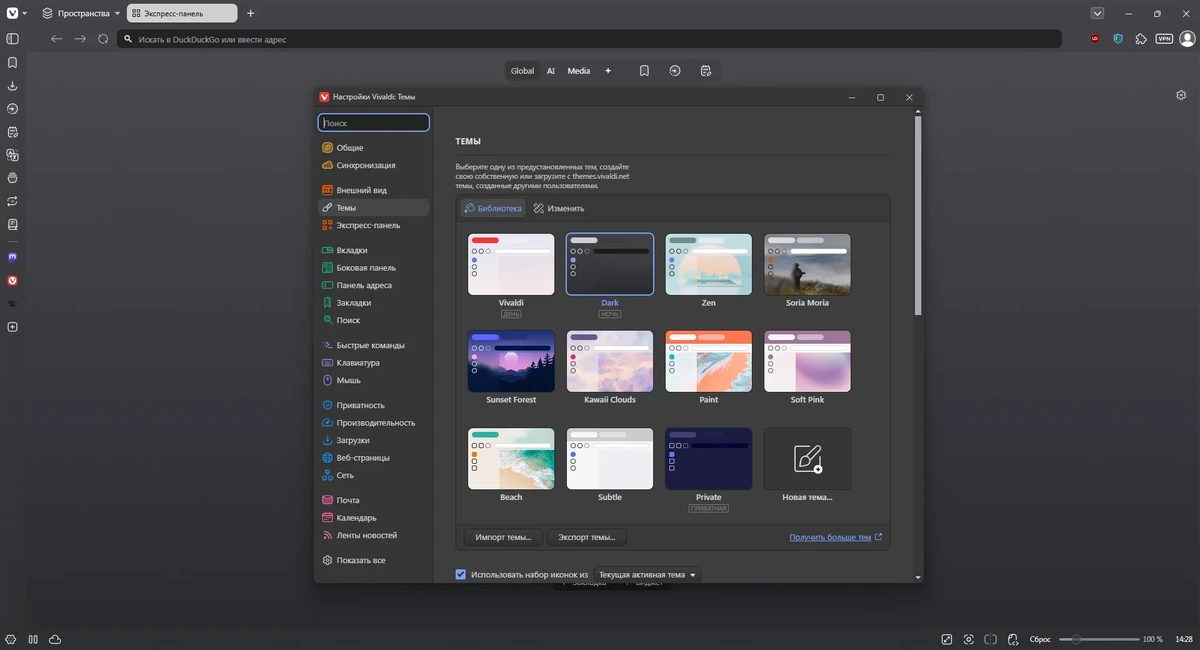Click the DuckDuckGo address bar field

tap(589, 39)
